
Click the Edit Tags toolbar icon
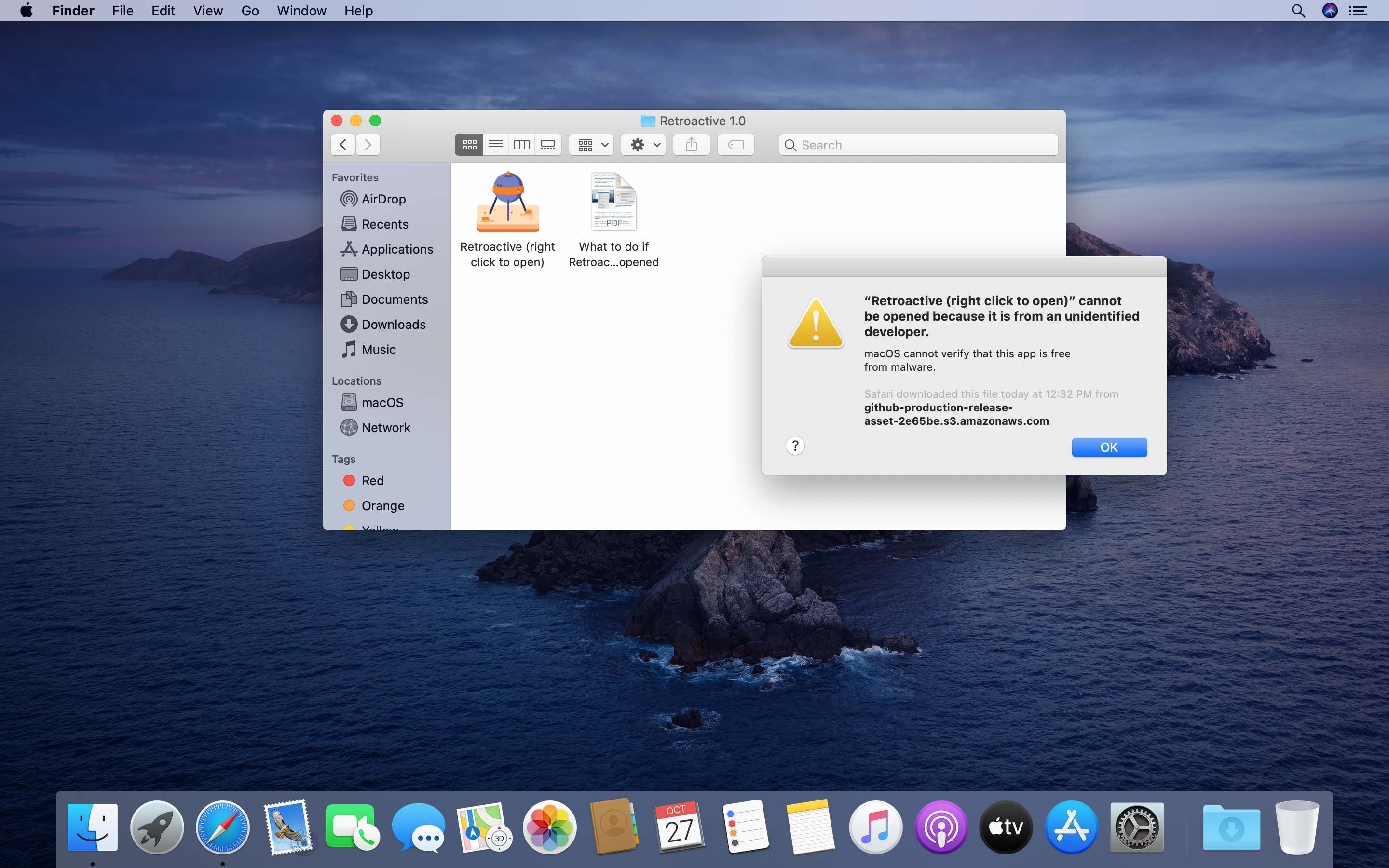tap(735, 145)
